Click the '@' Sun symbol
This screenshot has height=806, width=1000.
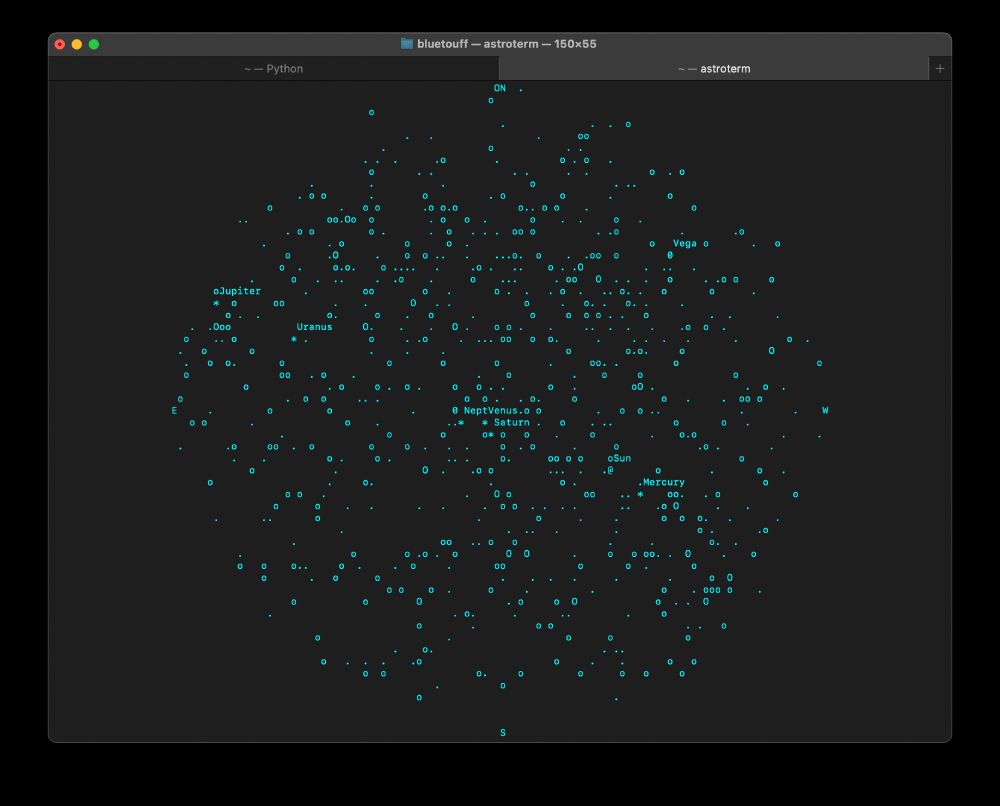click(x=610, y=470)
